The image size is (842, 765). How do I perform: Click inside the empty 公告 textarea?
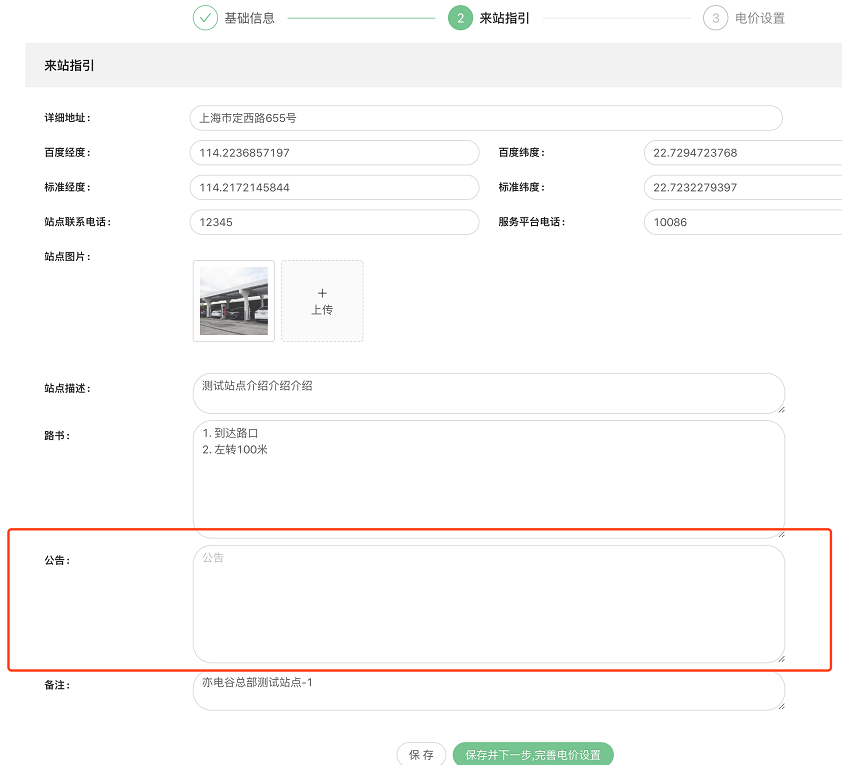point(488,603)
